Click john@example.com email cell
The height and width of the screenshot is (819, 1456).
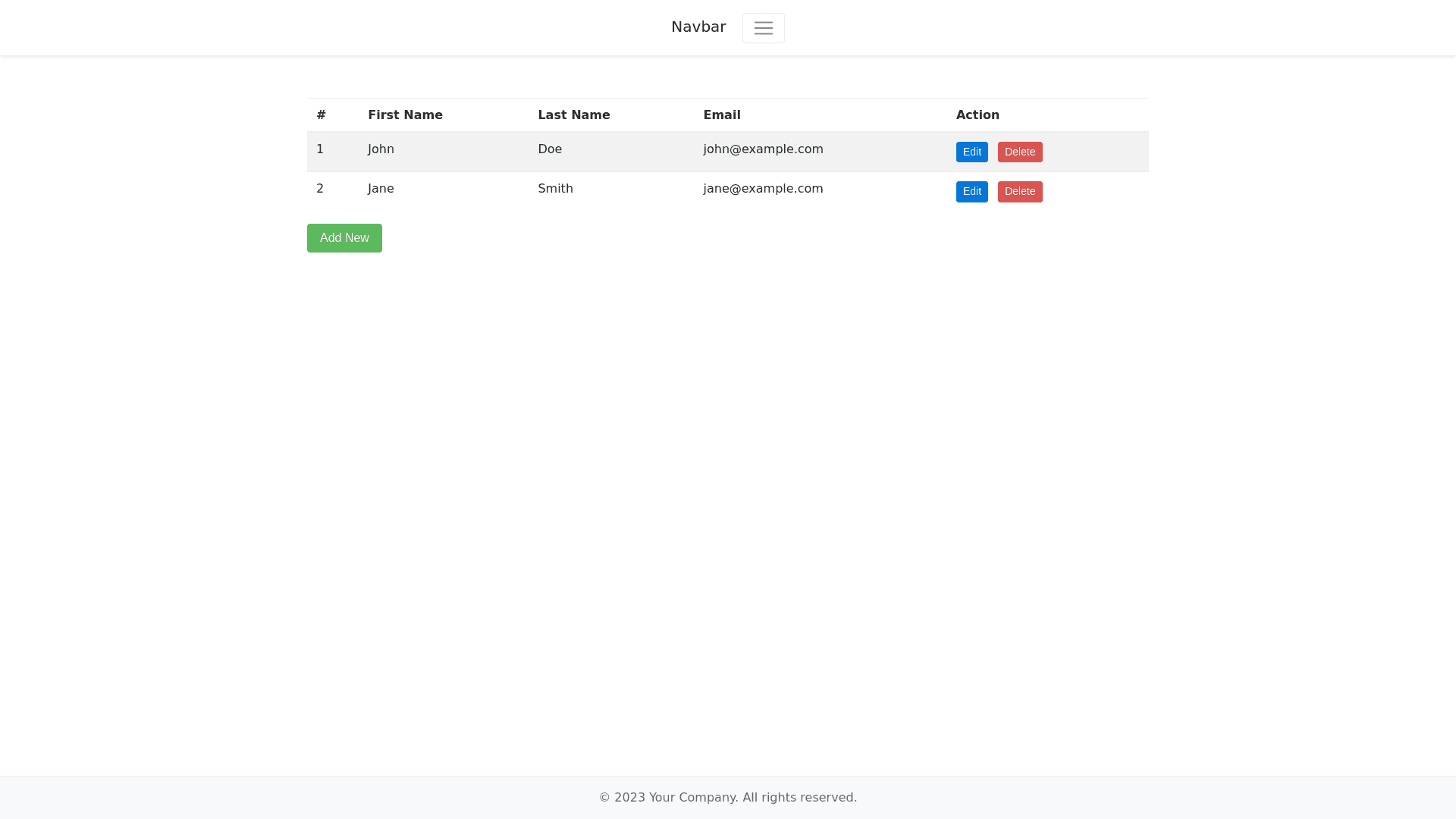(x=763, y=149)
